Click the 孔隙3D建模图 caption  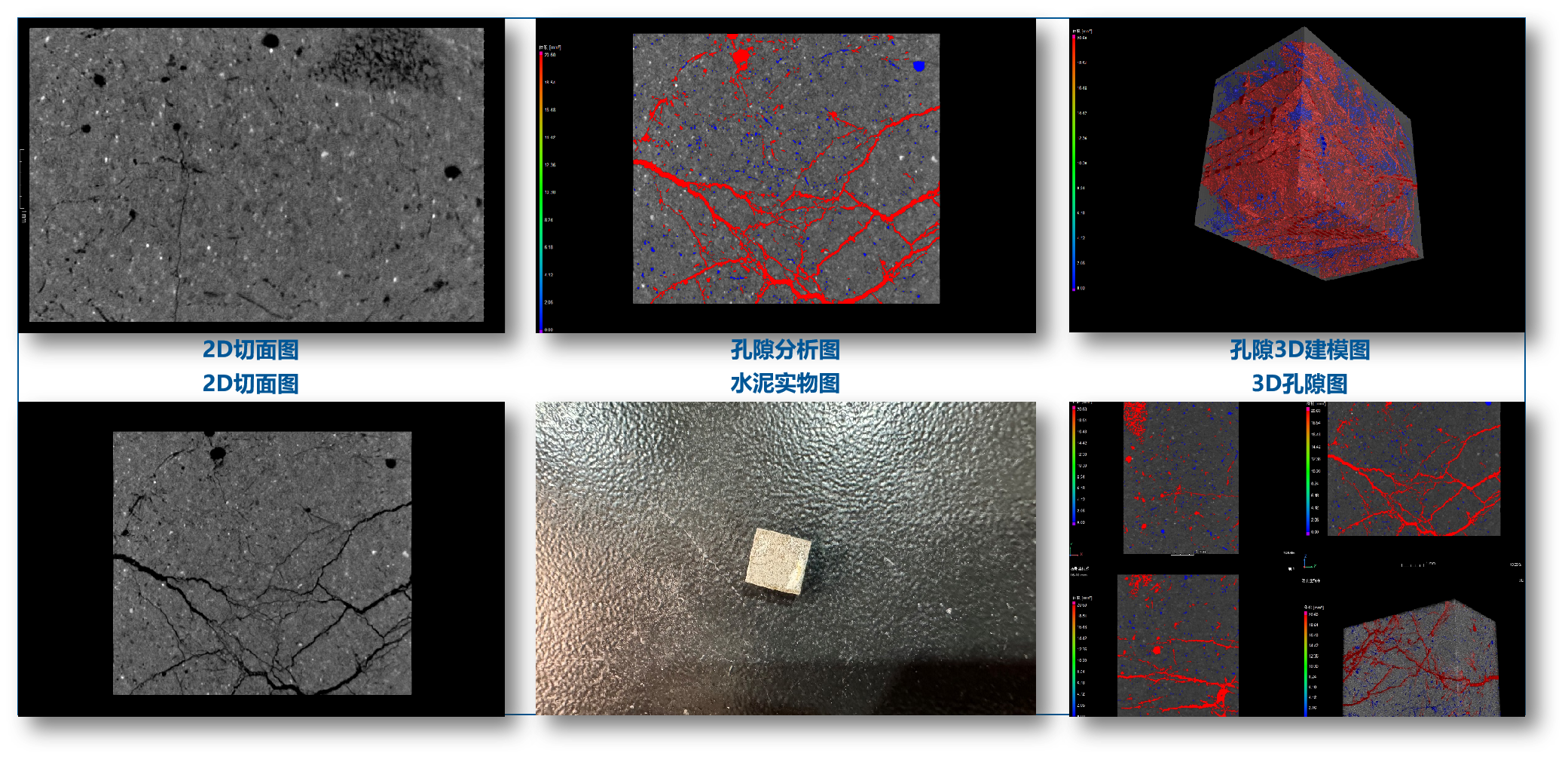1300,350
